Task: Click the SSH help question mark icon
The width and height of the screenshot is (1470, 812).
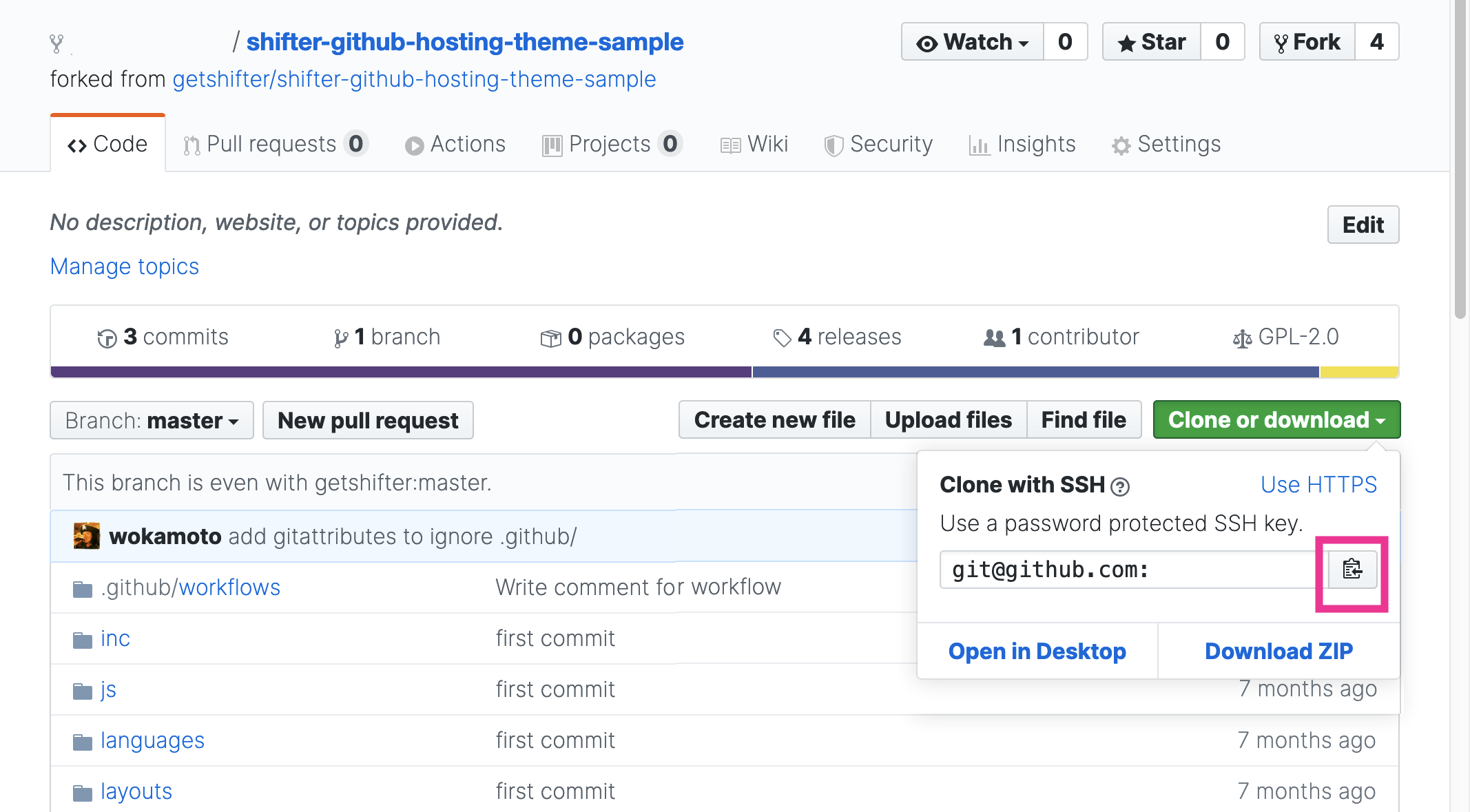Action: 1120,487
